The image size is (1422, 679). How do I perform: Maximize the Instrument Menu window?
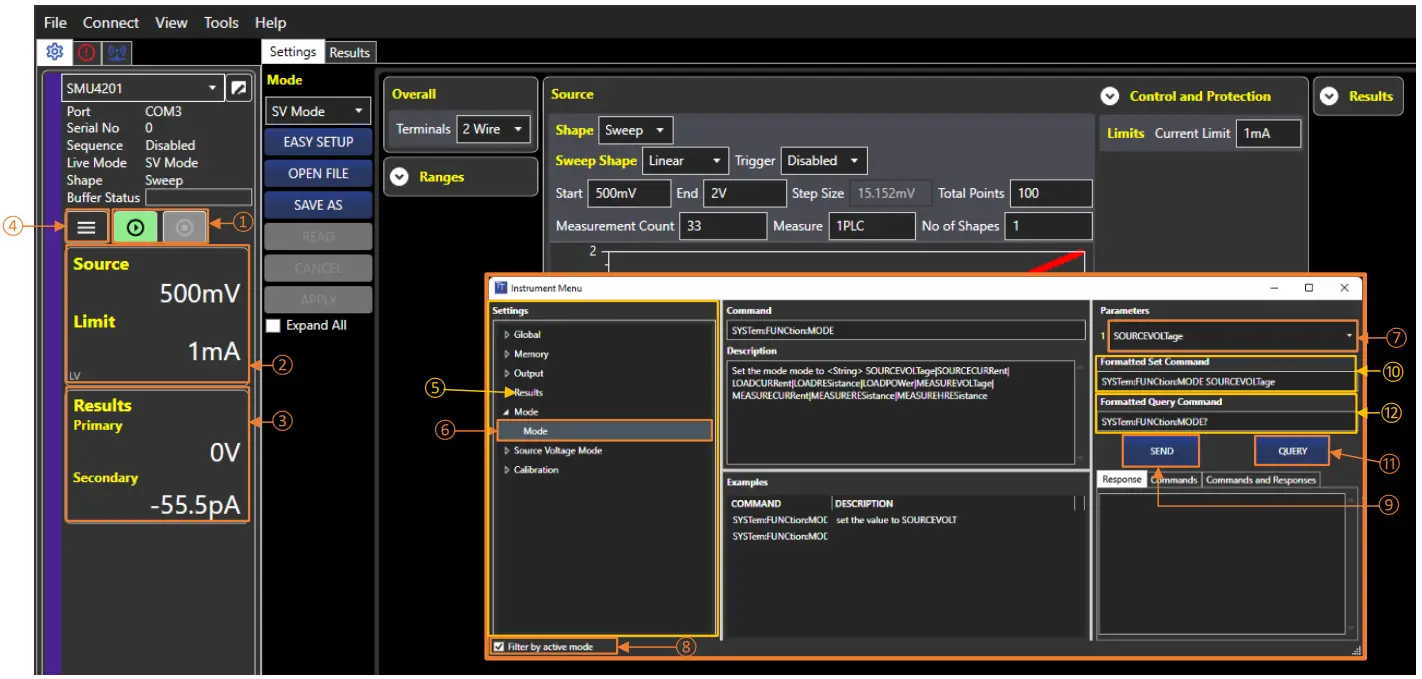point(1308,288)
